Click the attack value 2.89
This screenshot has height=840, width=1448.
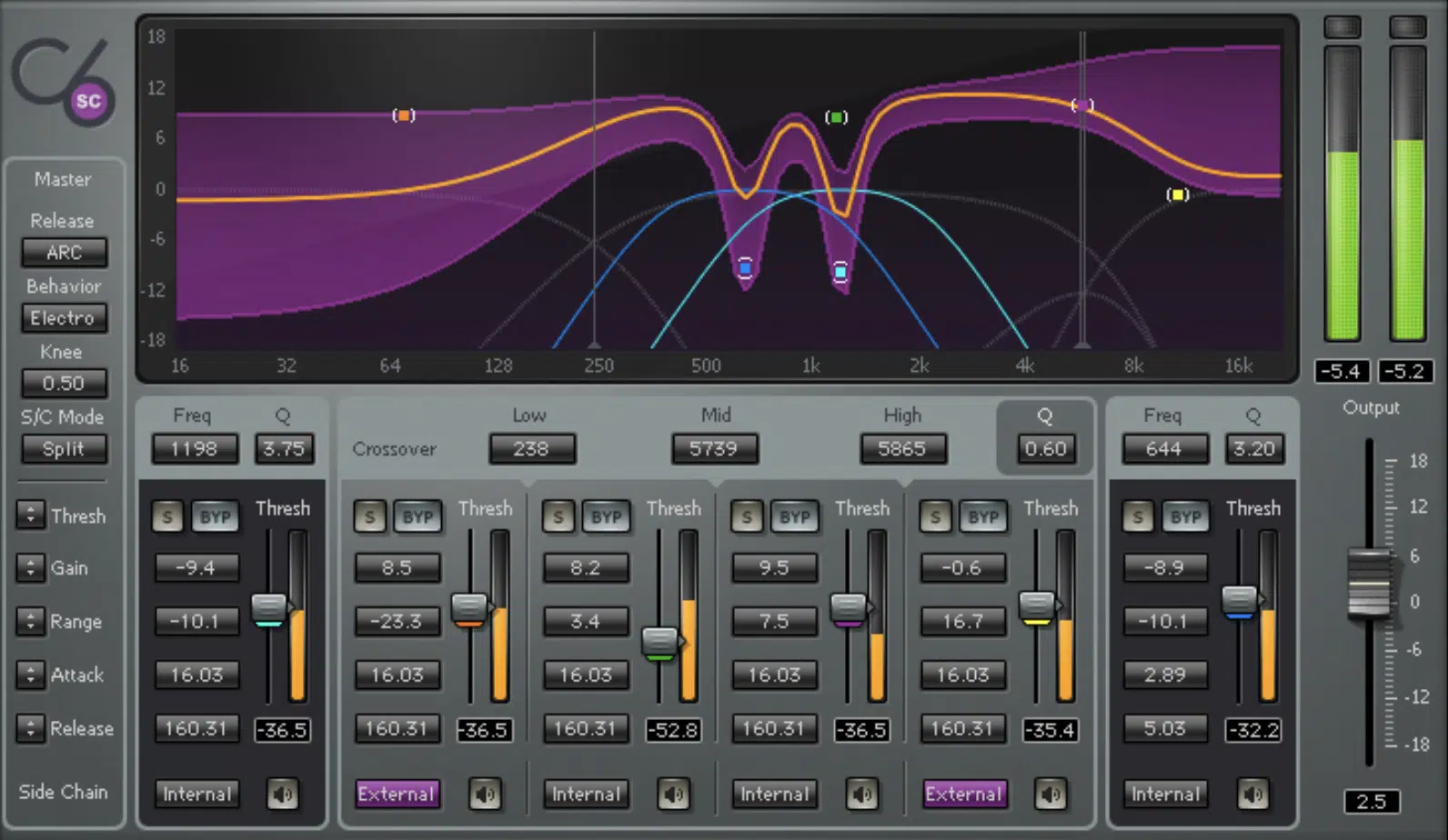click(x=1165, y=675)
